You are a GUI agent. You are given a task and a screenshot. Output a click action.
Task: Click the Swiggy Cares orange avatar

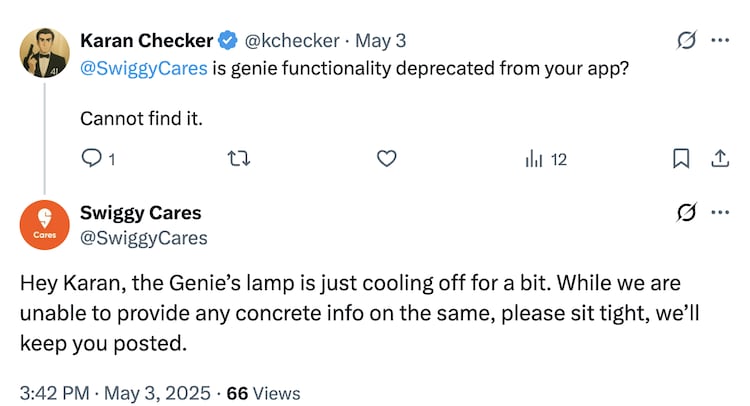44,225
